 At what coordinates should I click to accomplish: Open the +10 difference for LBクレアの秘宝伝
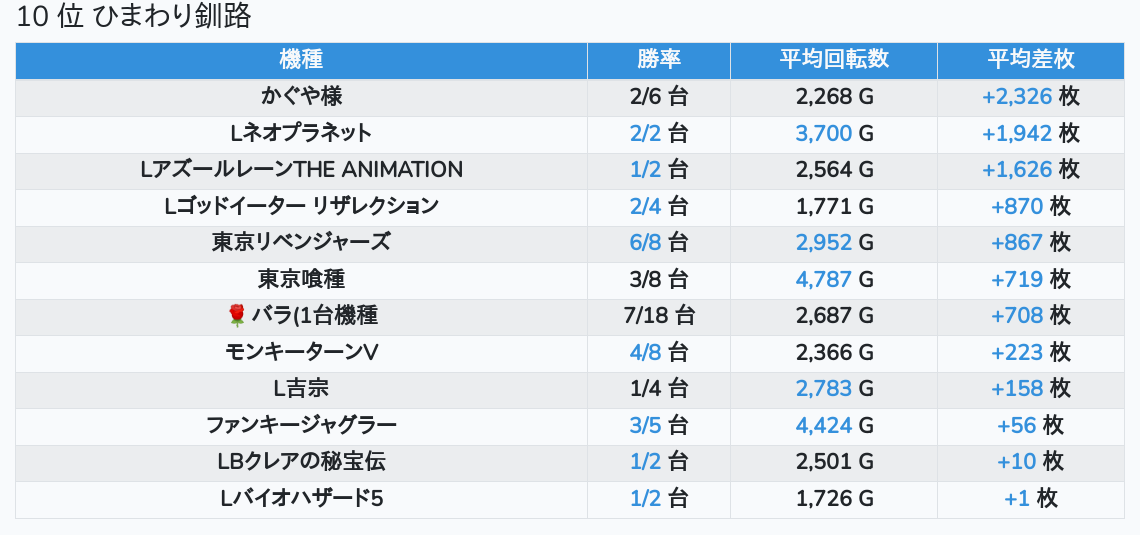coord(1016,461)
